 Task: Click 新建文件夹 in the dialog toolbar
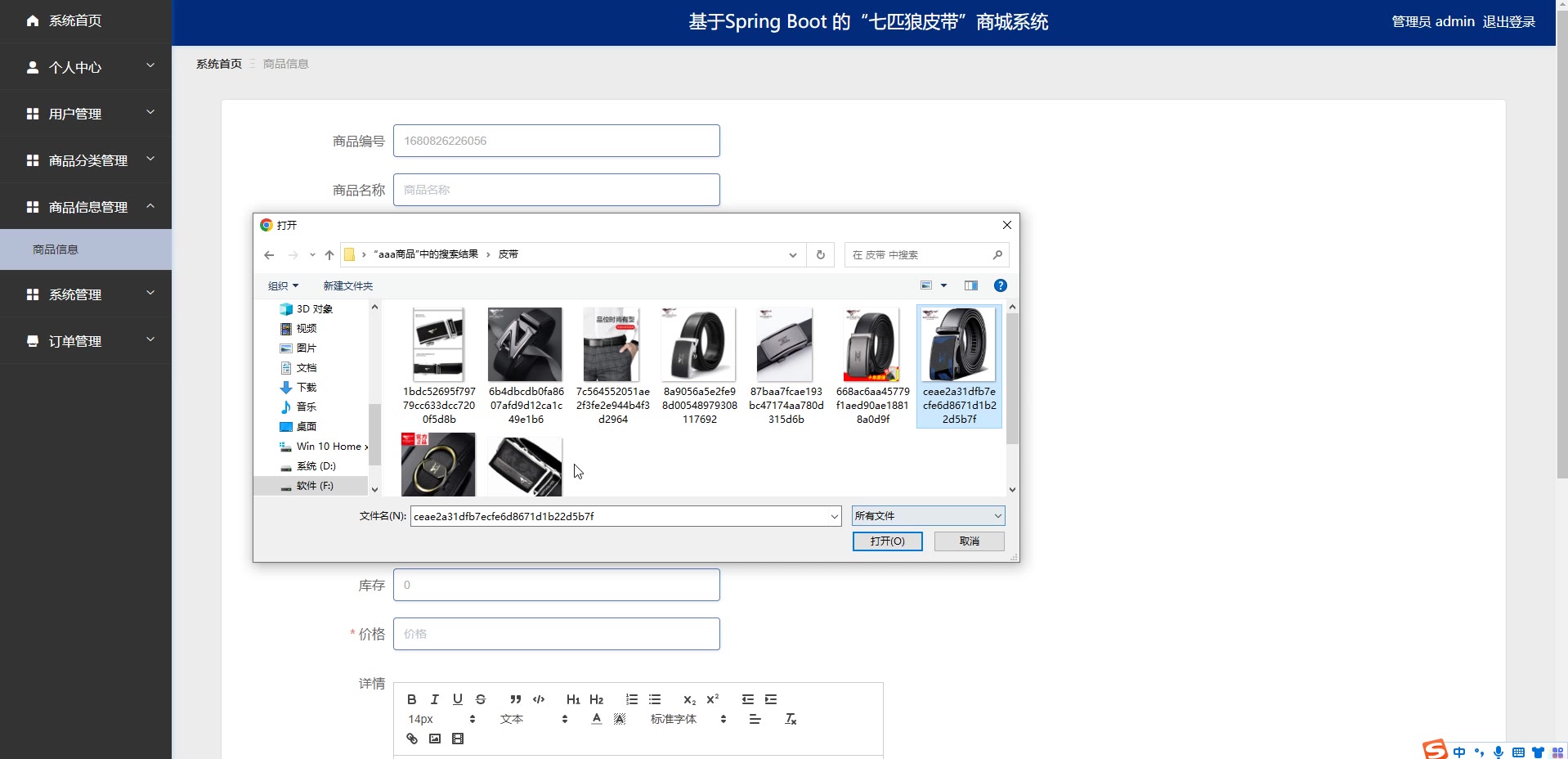tap(347, 285)
